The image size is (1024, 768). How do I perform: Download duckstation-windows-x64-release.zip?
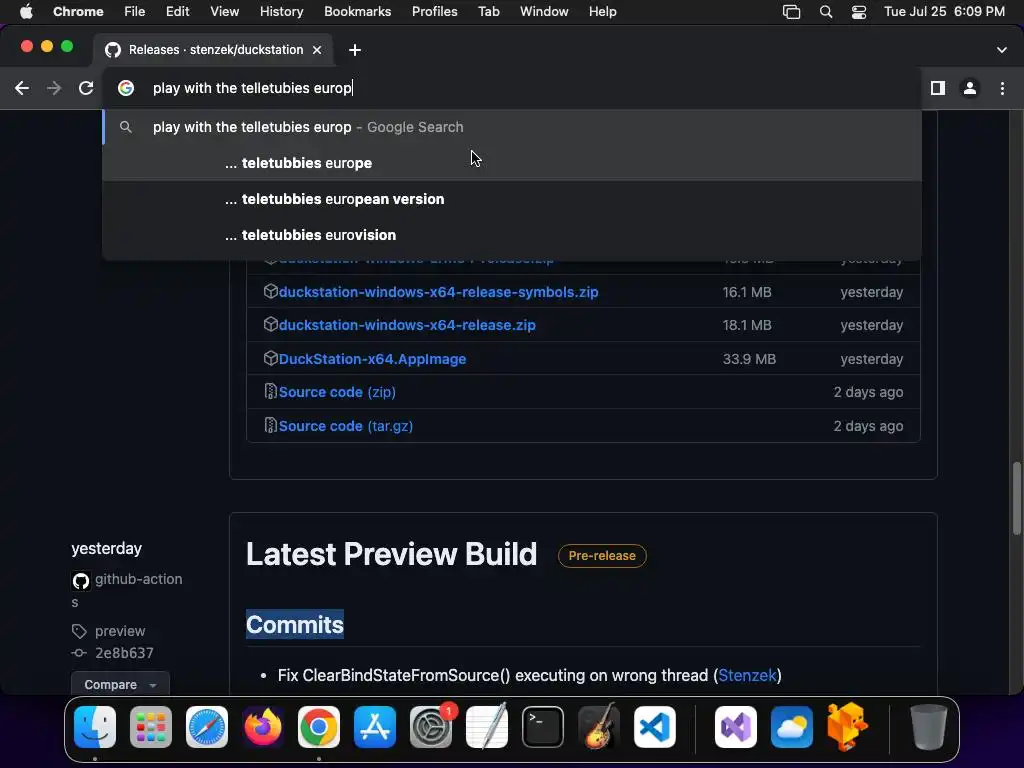(407, 325)
